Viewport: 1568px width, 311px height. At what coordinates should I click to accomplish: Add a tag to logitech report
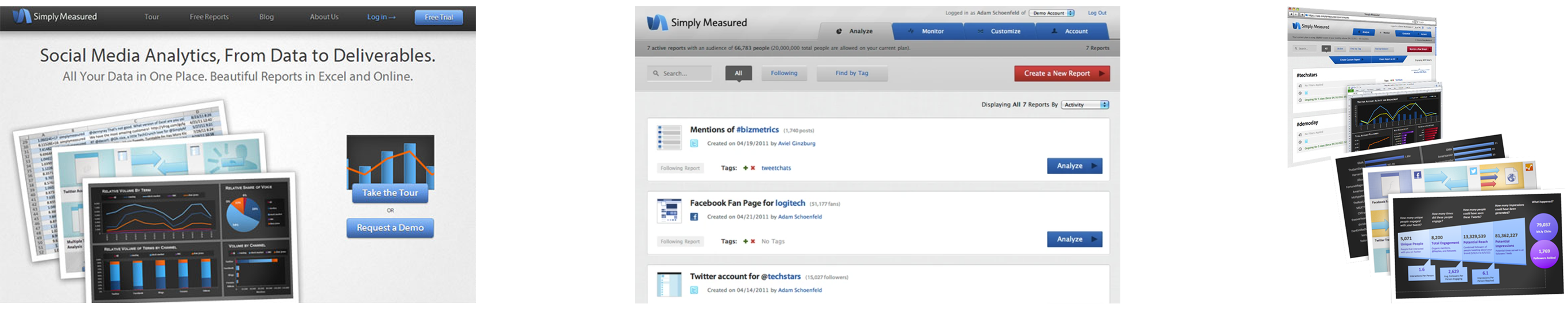pos(745,241)
